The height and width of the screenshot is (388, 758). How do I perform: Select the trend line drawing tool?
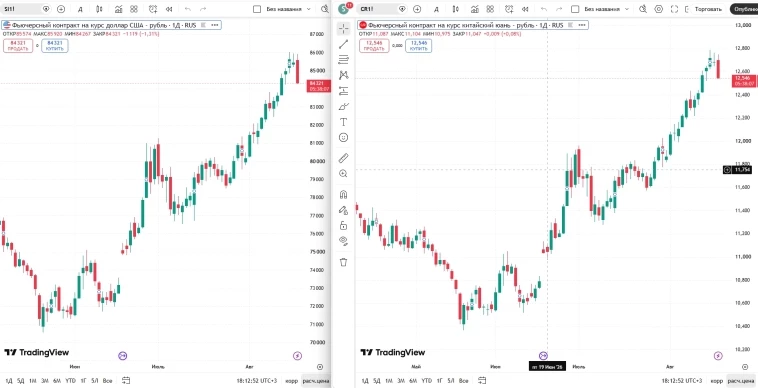click(344, 44)
